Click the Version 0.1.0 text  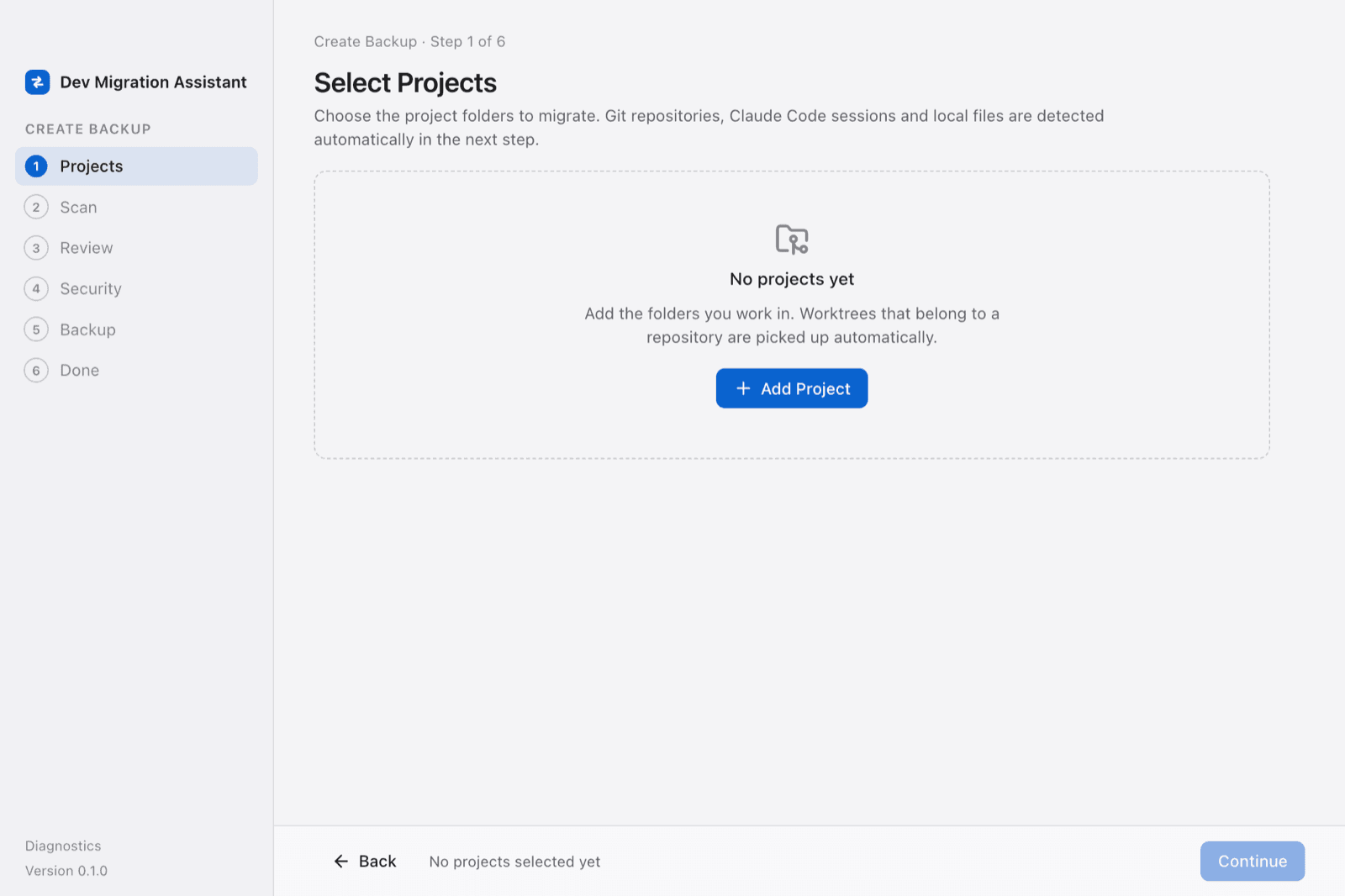pos(66,871)
